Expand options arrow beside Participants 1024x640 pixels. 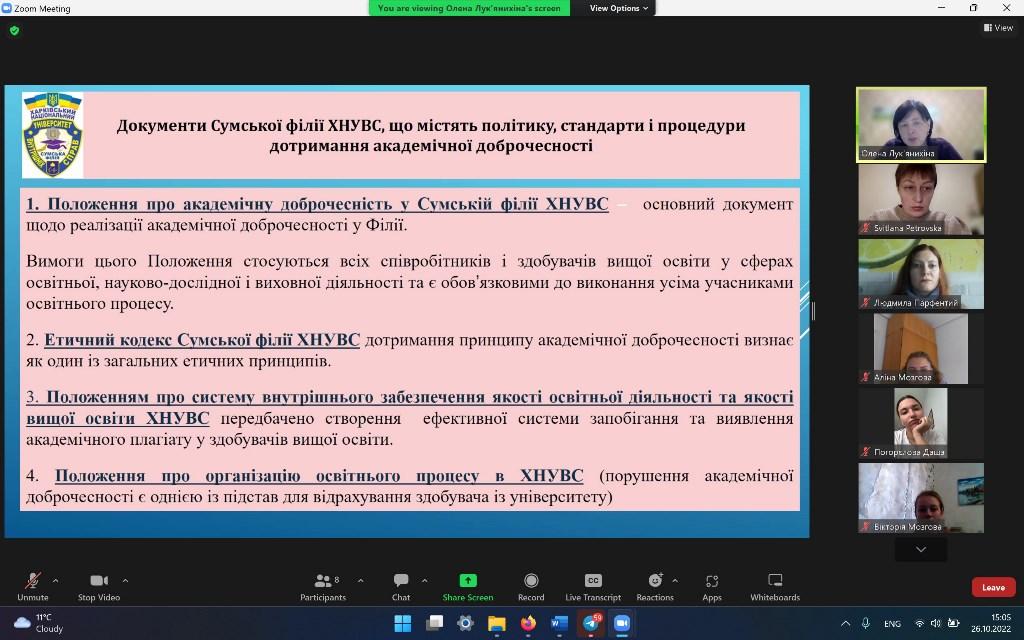[x=360, y=580]
